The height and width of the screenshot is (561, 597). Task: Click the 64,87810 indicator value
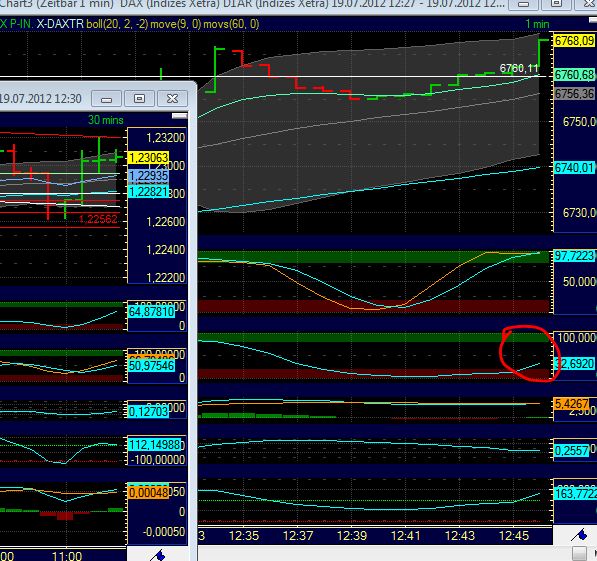[x=152, y=312]
